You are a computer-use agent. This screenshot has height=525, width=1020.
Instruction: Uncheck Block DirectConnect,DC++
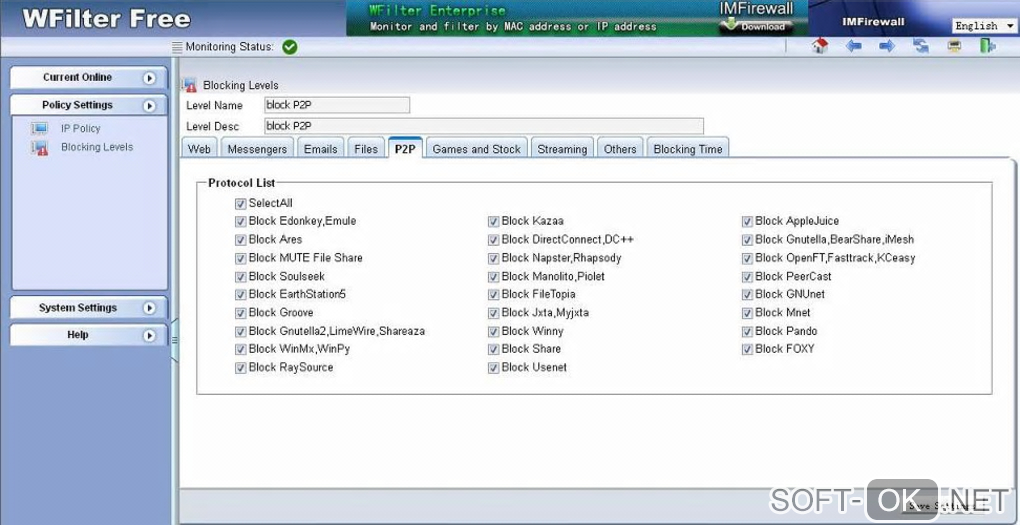click(494, 240)
